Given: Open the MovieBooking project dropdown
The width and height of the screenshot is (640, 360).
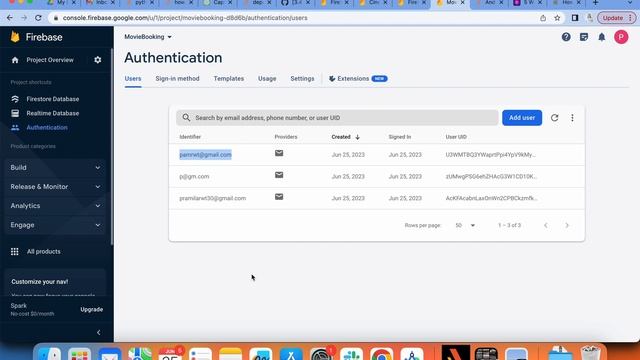Looking at the screenshot, I should pyautogui.click(x=148, y=37).
